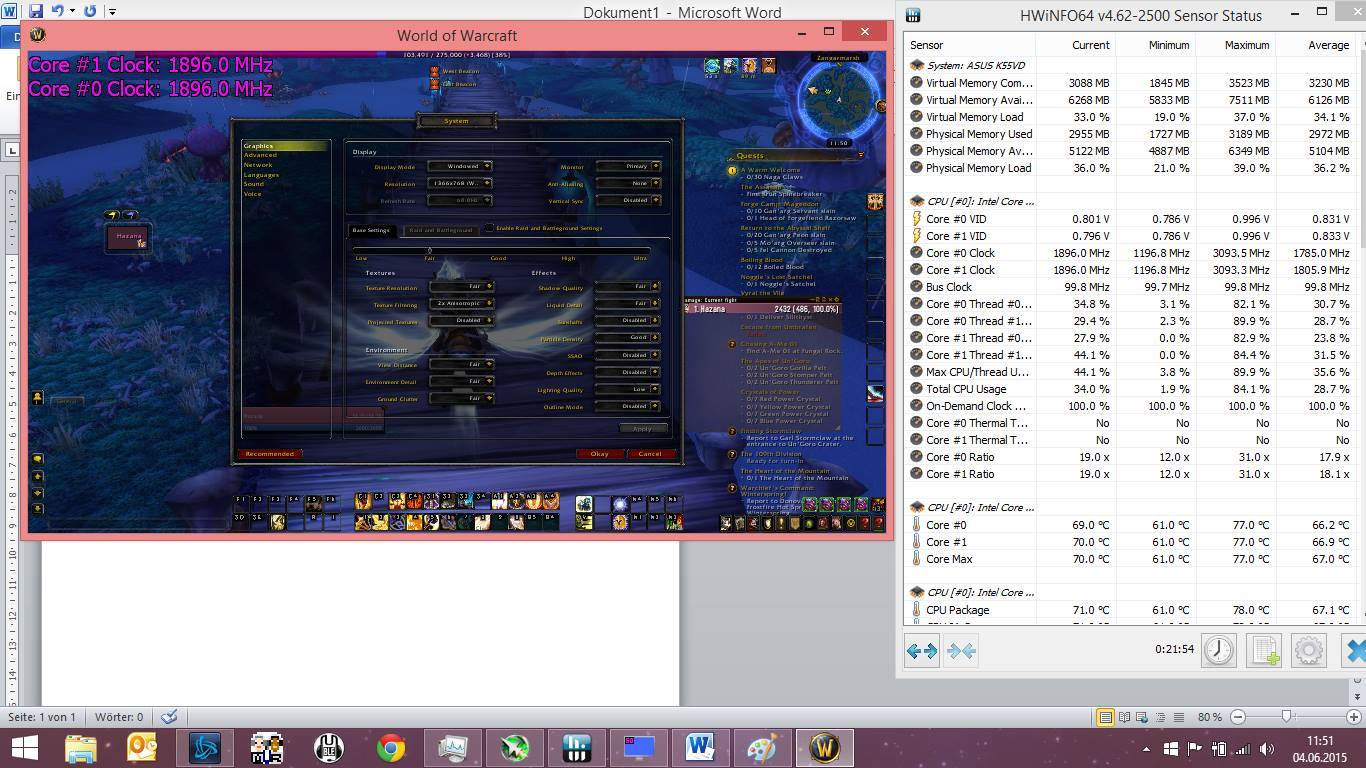Adjust the graphics quality preset slider
Image resolution: width=1366 pixels, height=768 pixels.
430,250
